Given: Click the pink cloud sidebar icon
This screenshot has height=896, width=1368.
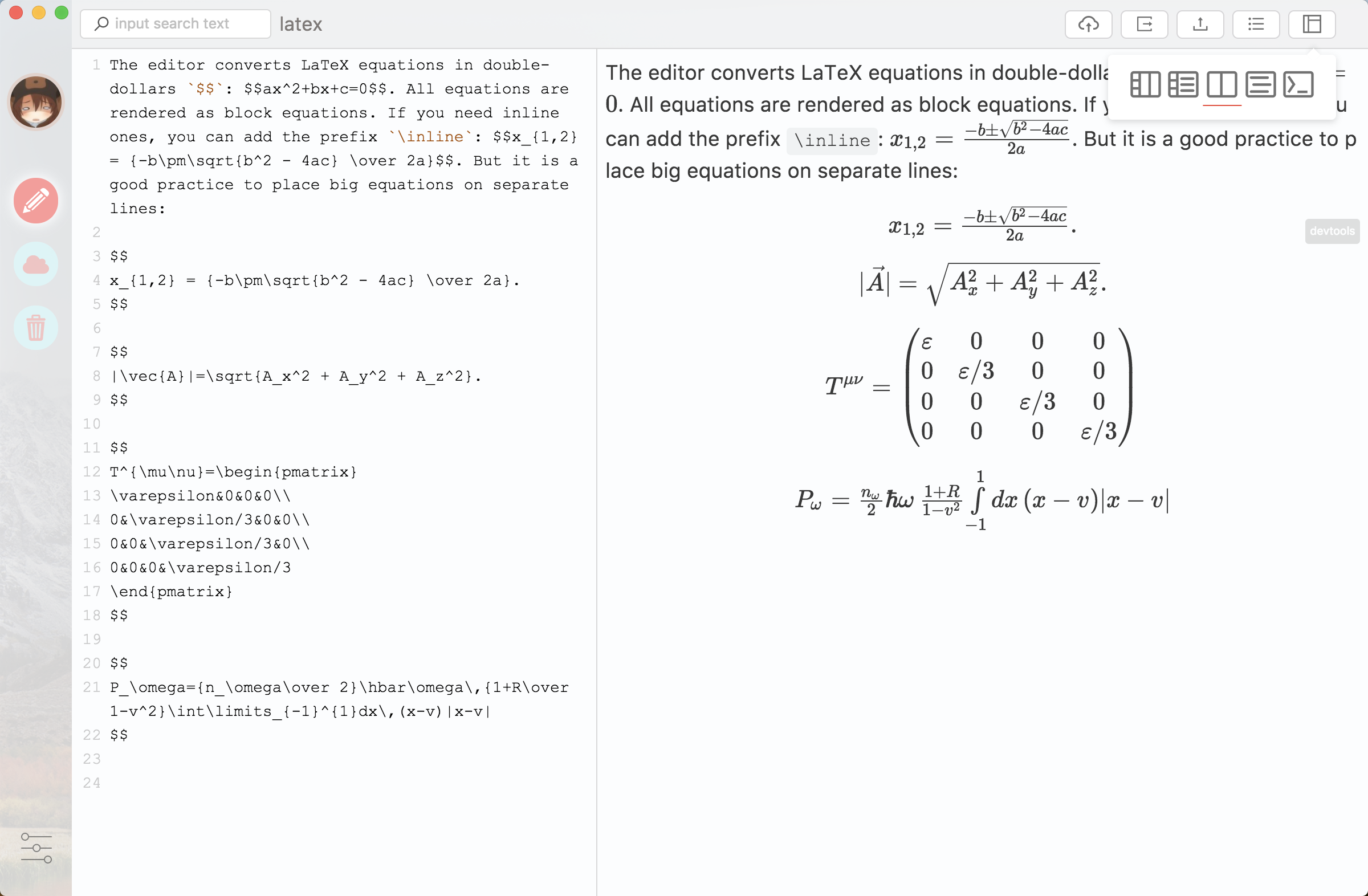Looking at the screenshot, I should pos(36,264).
